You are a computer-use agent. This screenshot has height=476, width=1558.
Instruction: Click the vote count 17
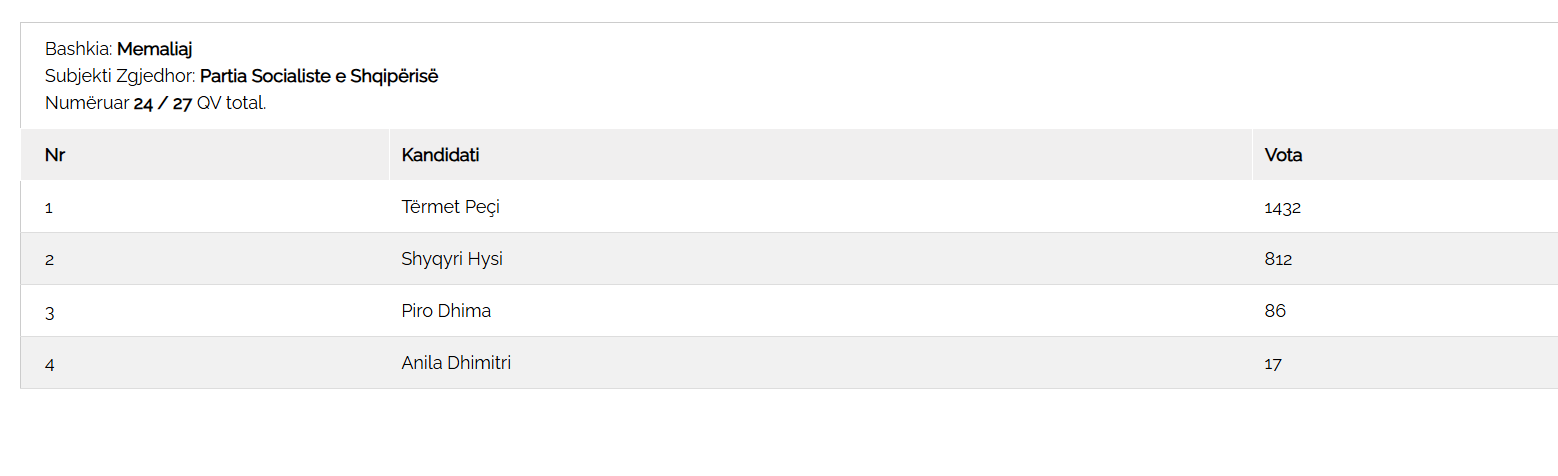point(1273,364)
